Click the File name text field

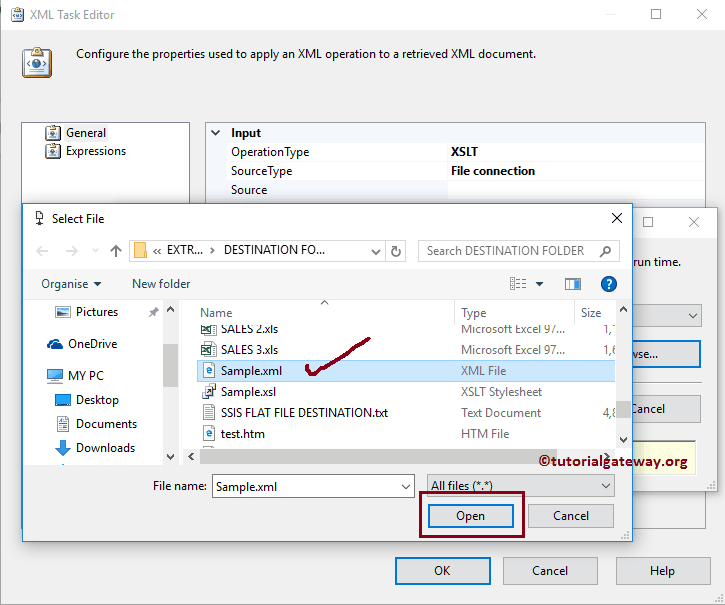click(x=305, y=487)
